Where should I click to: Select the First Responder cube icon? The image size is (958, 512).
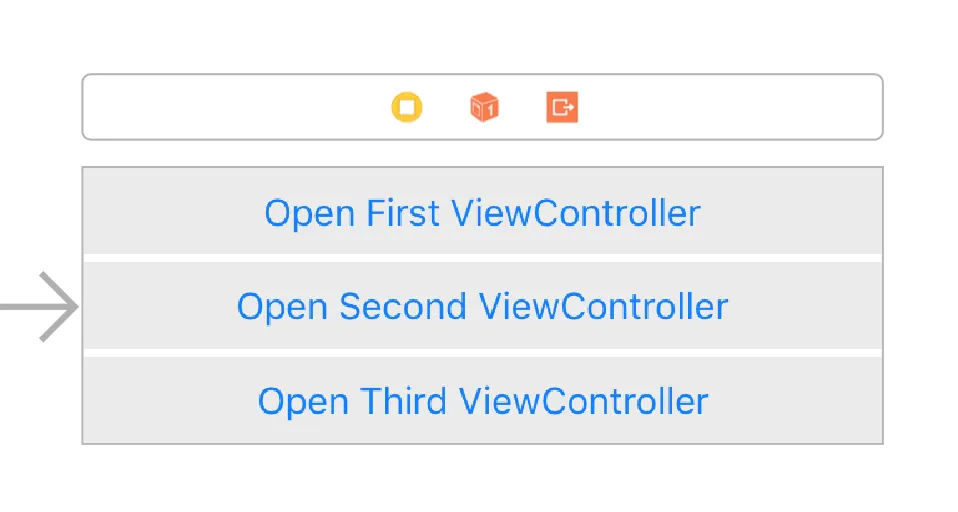[x=485, y=107]
